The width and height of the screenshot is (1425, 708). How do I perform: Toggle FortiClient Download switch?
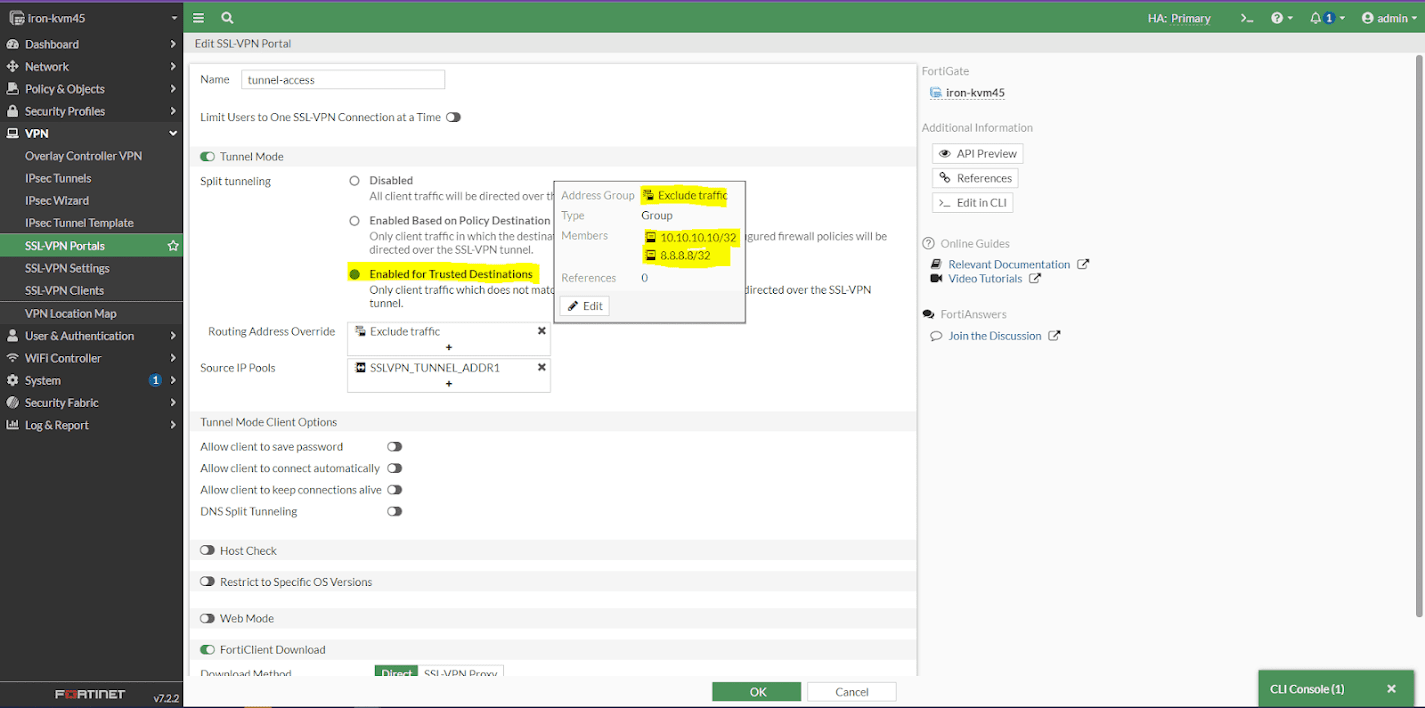tap(208, 650)
